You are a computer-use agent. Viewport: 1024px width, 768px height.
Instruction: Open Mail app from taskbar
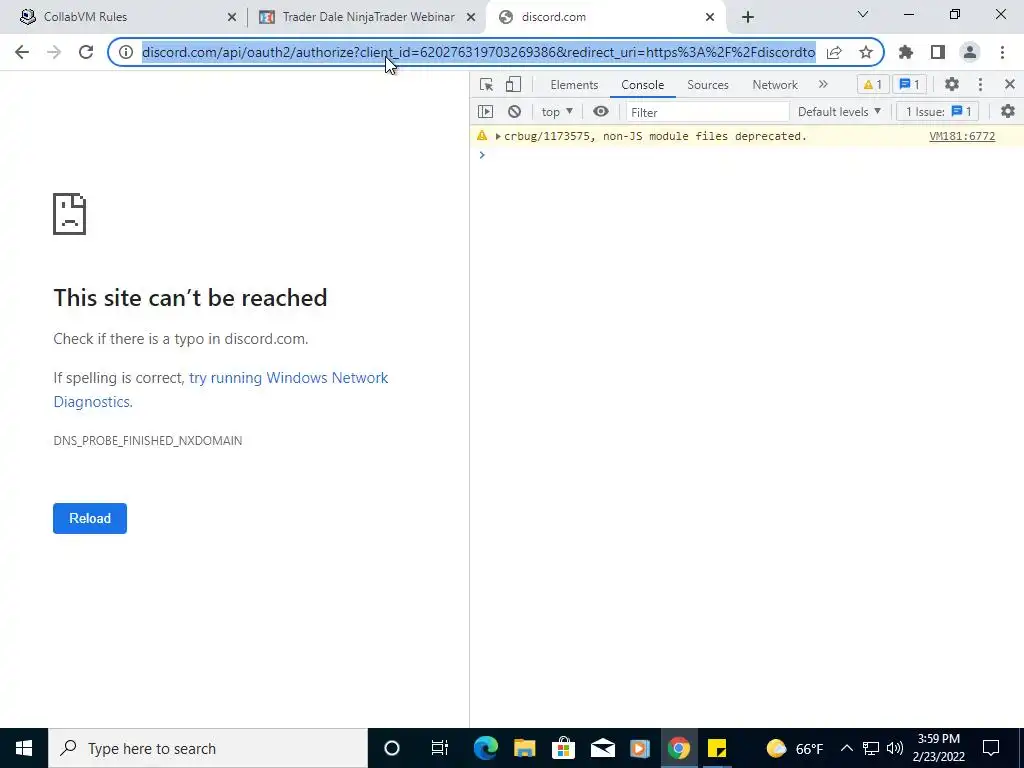tap(602, 748)
